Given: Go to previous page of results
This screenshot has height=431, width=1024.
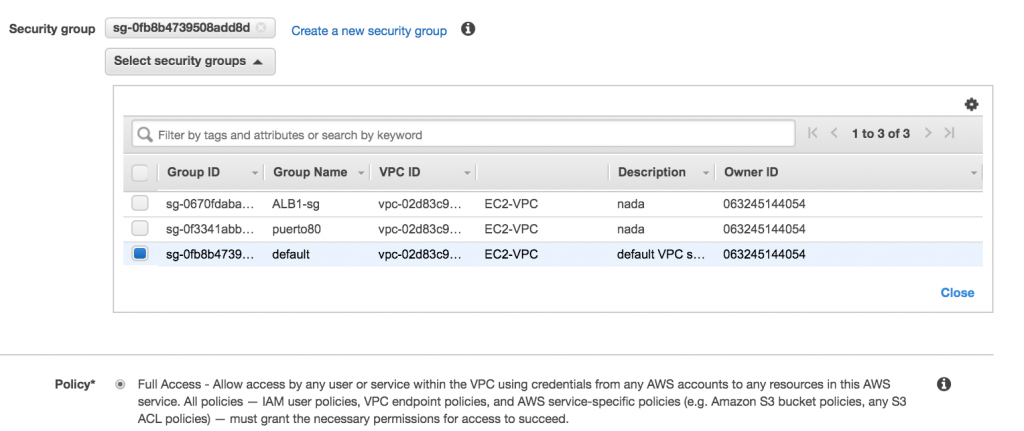Looking at the screenshot, I should (x=833, y=133).
